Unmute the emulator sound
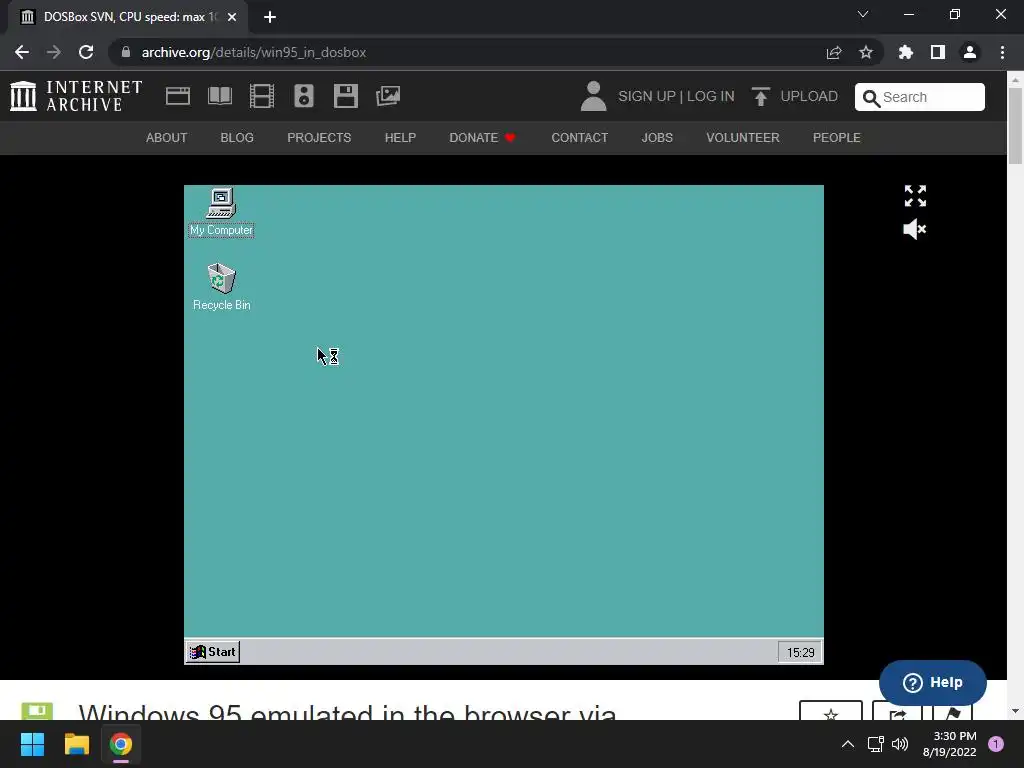This screenshot has height=768, width=1024. [914, 229]
